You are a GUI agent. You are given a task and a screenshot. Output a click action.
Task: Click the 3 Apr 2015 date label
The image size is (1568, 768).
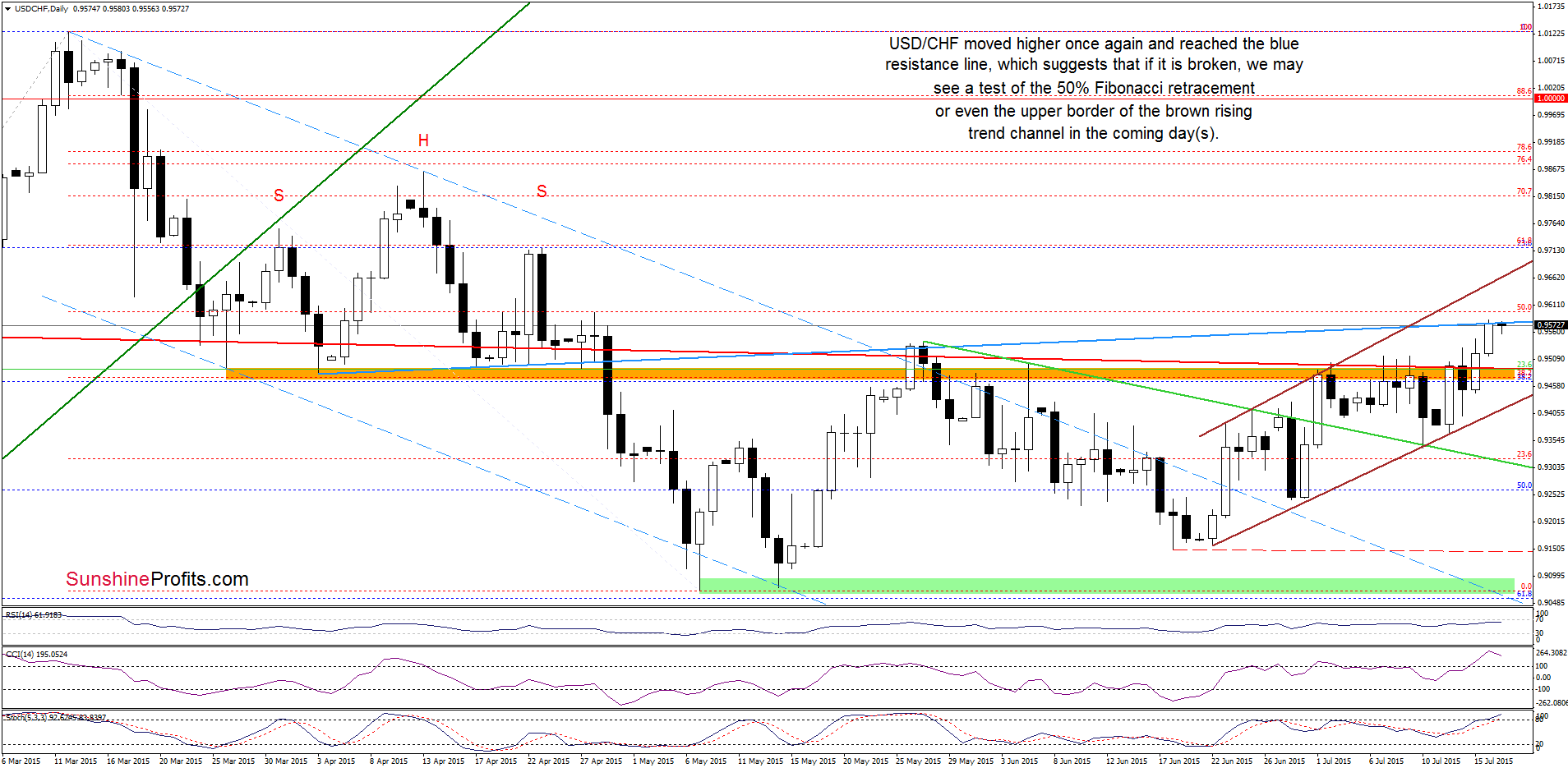point(336,761)
